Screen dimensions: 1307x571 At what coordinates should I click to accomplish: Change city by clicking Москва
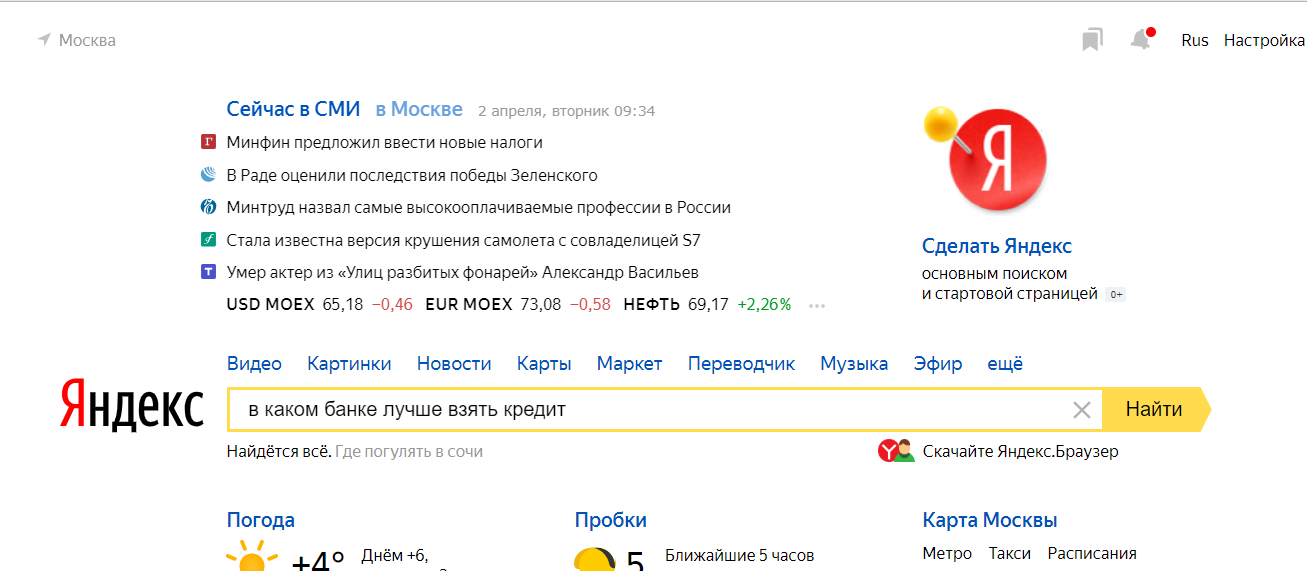coord(87,40)
